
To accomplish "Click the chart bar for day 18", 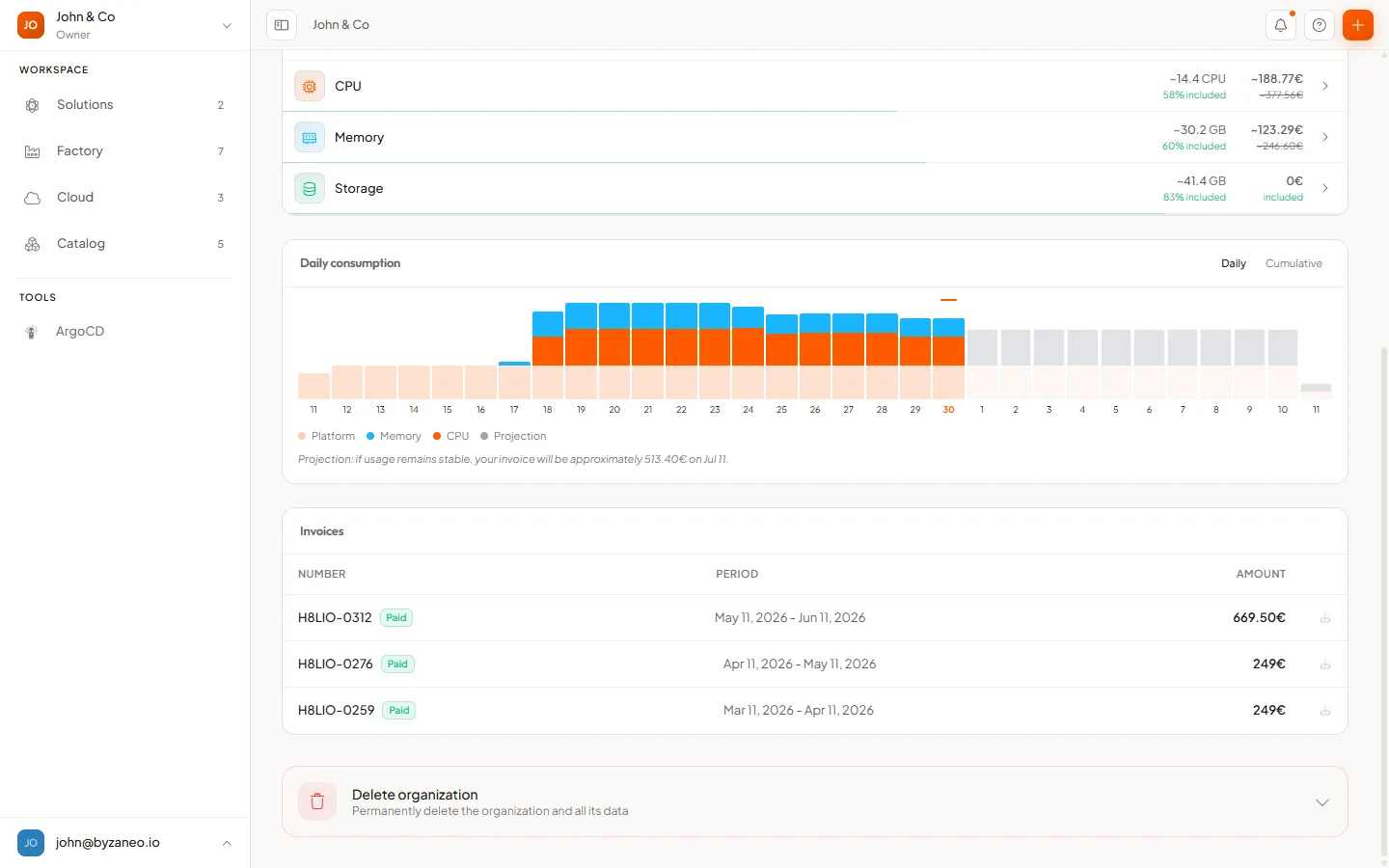I will point(548,355).
